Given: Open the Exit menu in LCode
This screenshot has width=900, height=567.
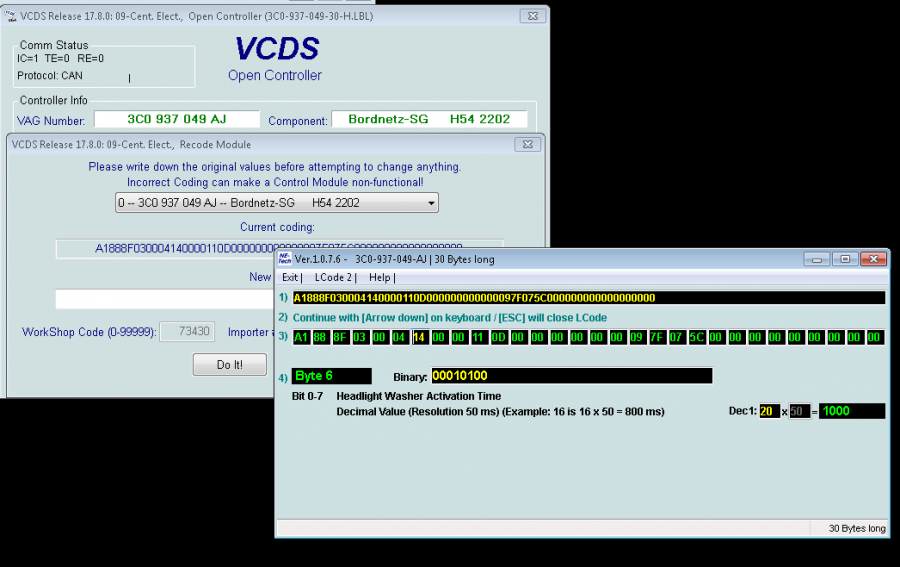Looking at the screenshot, I should point(290,277).
